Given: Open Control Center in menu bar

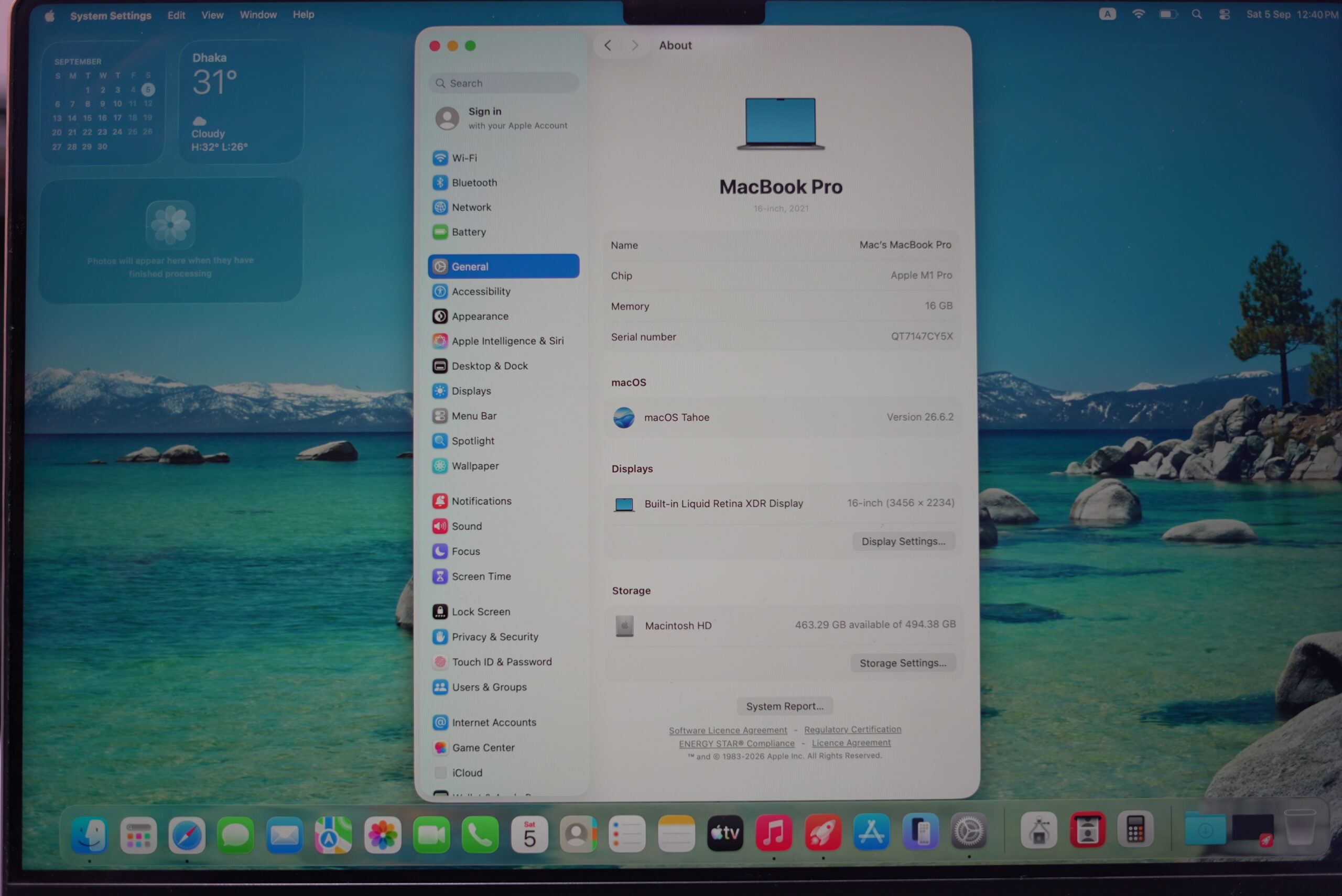Looking at the screenshot, I should [1224, 14].
